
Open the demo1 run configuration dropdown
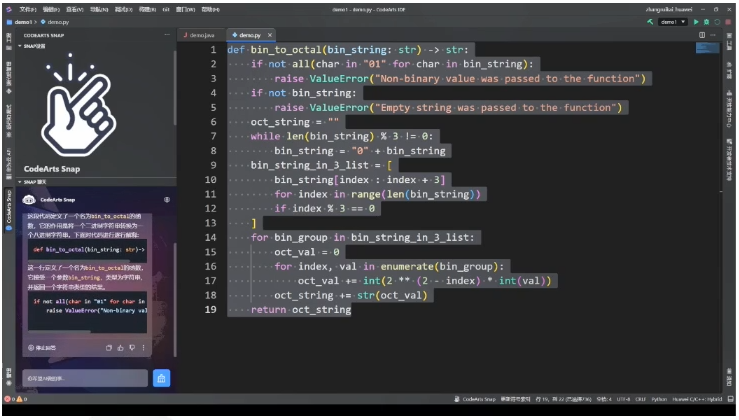pyautogui.click(x=673, y=22)
